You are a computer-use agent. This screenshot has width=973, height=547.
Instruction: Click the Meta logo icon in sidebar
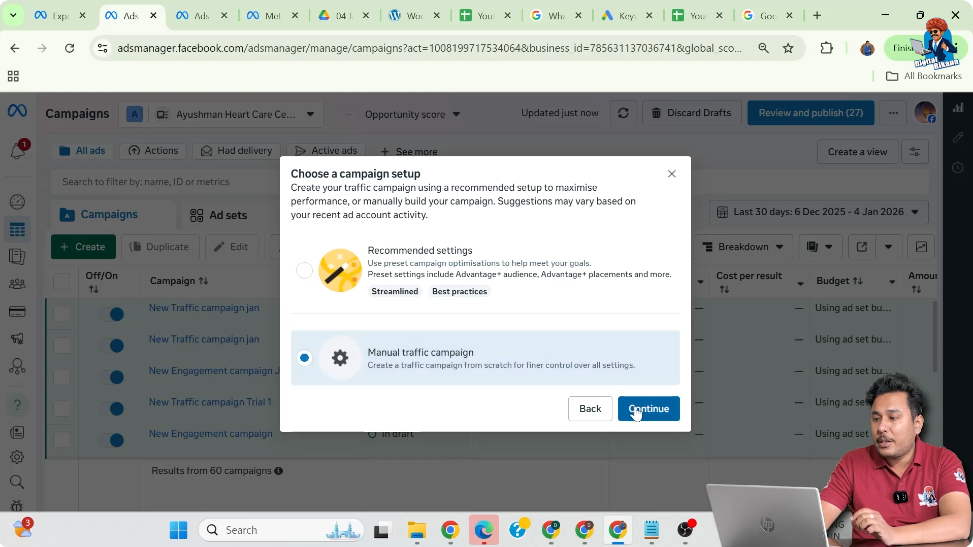pyautogui.click(x=17, y=111)
